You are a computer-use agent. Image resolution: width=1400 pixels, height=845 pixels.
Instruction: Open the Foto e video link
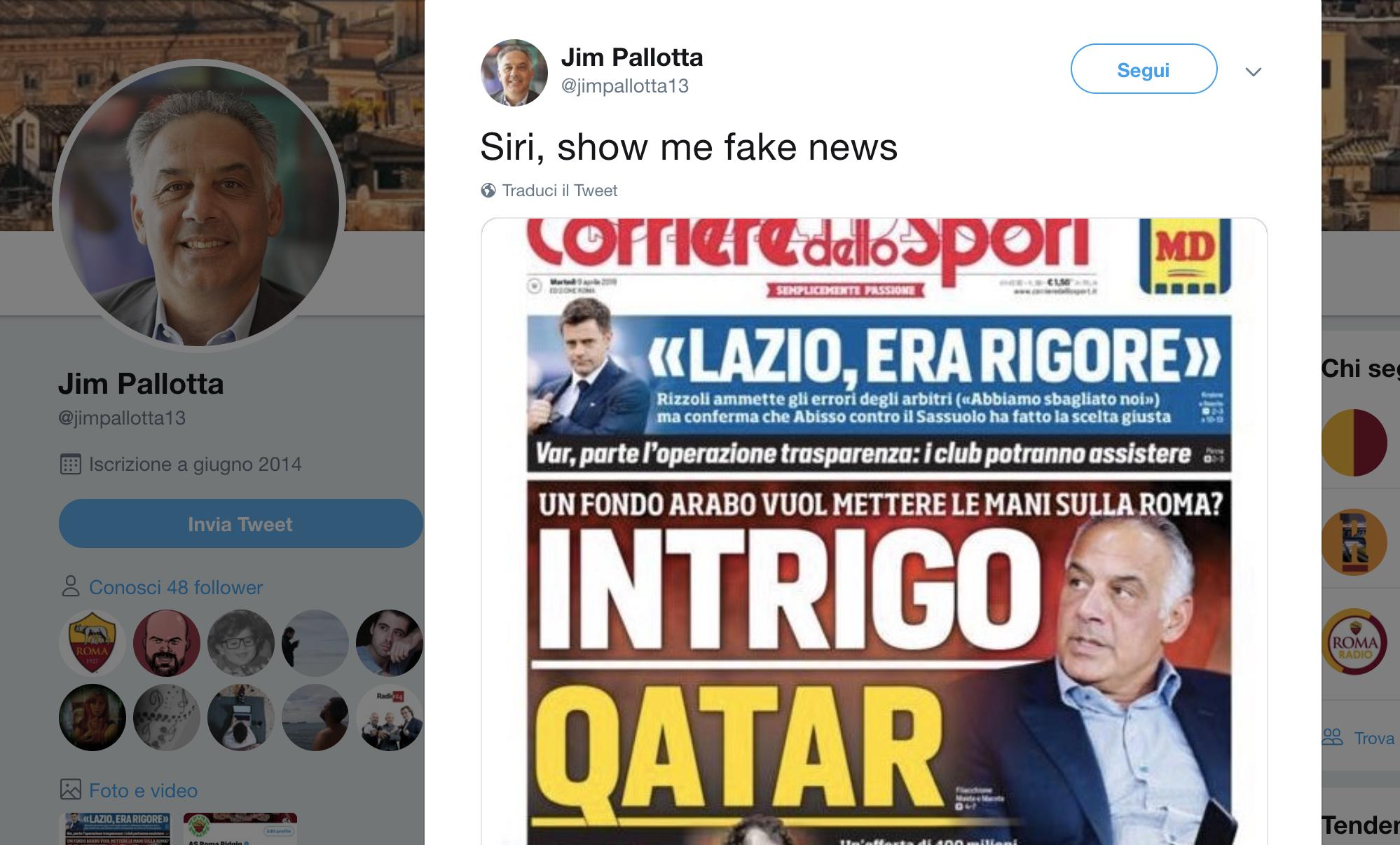[143, 790]
